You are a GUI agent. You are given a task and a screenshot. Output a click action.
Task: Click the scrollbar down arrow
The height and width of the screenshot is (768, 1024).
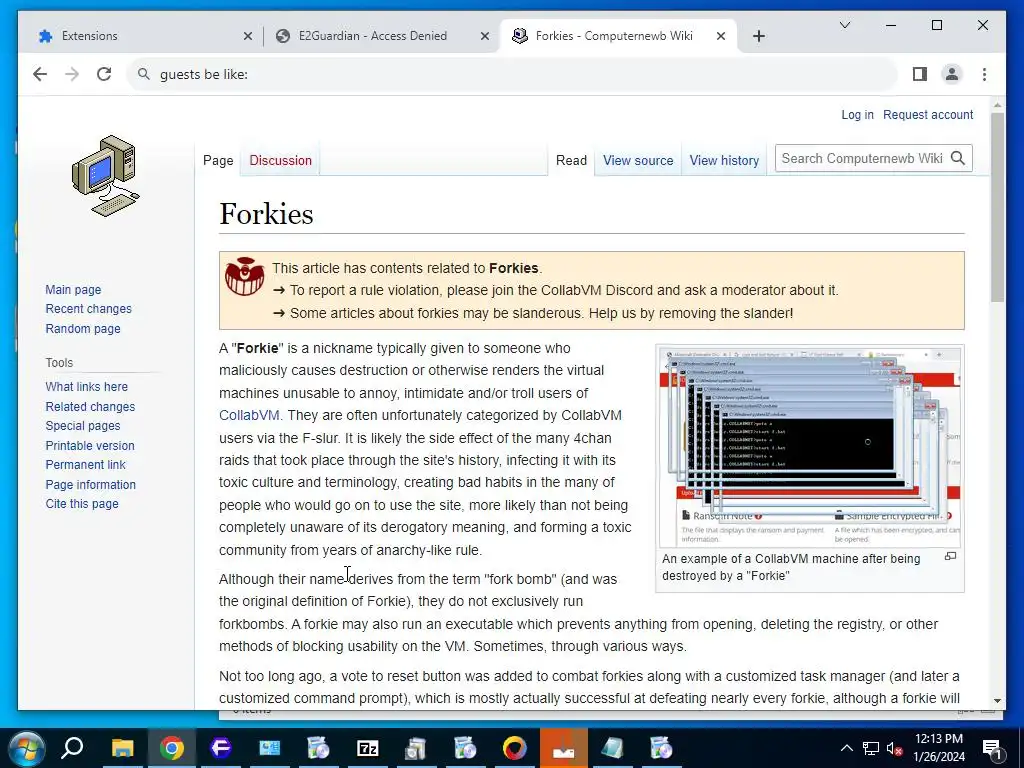pyautogui.click(x=997, y=701)
